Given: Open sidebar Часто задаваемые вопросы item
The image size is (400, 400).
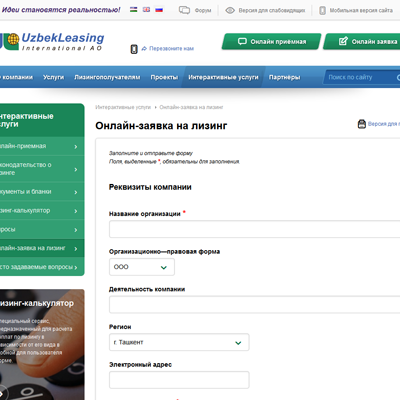Looking at the screenshot, I should coord(42,267).
